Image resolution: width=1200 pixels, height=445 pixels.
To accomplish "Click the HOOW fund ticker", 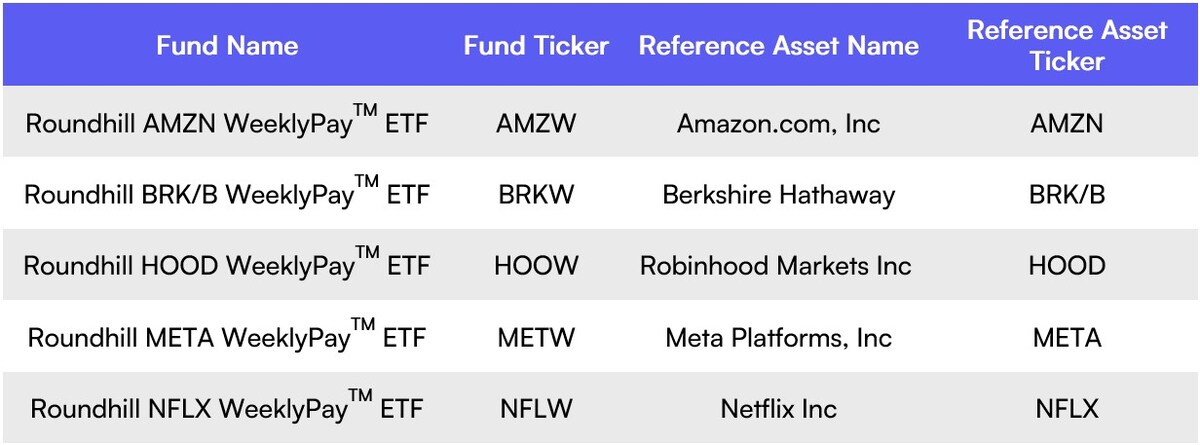I will pos(536,266).
